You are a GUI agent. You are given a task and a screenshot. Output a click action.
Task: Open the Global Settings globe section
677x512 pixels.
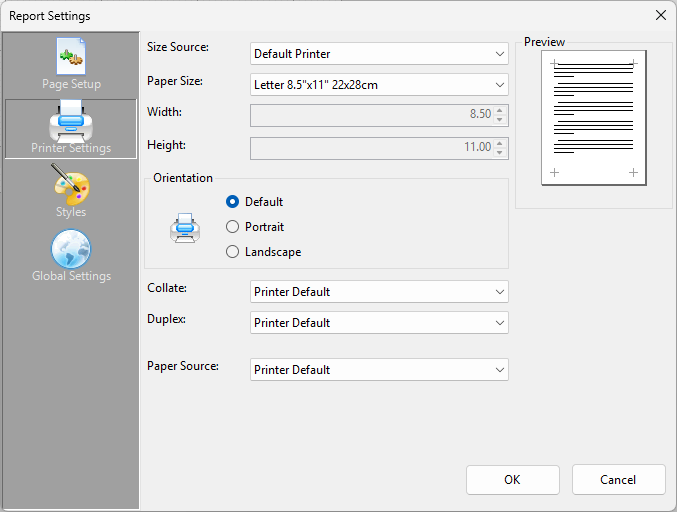(x=71, y=255)
